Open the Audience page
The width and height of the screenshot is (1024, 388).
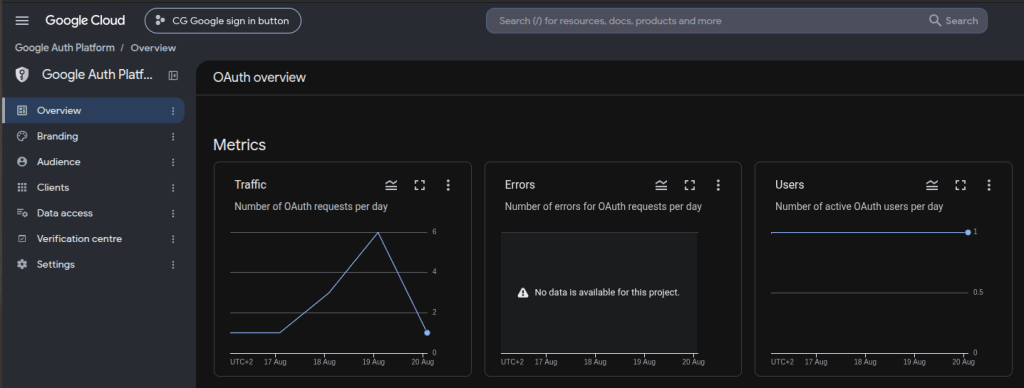coord(93,162)
